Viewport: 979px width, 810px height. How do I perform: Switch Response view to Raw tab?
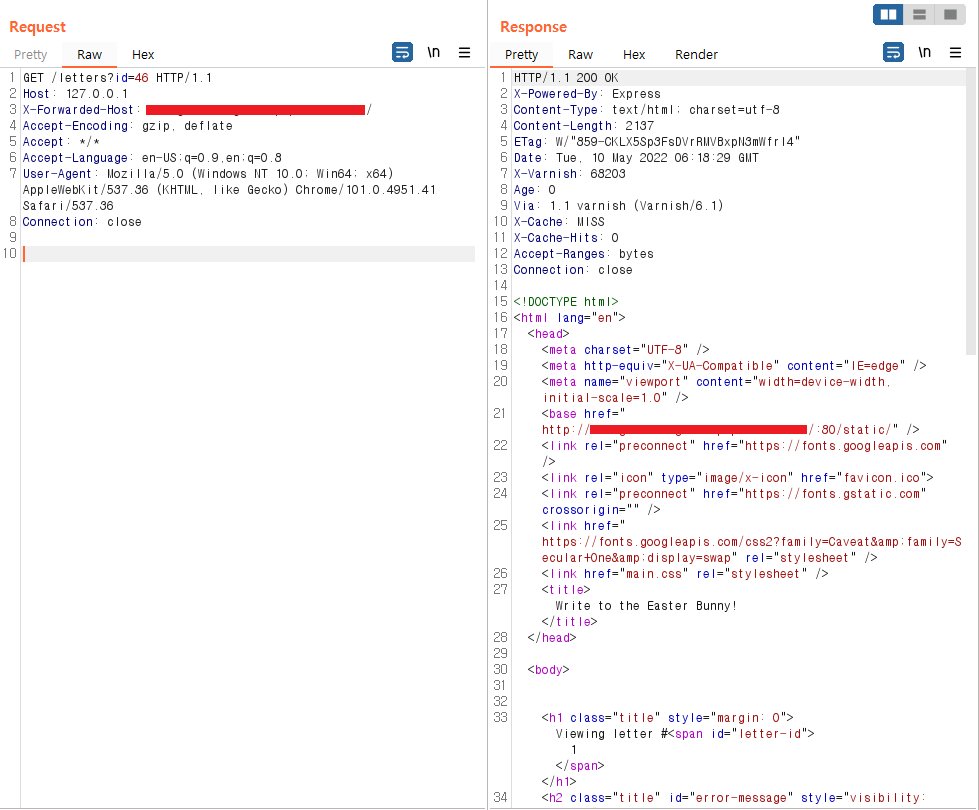(x=580, y=54)
